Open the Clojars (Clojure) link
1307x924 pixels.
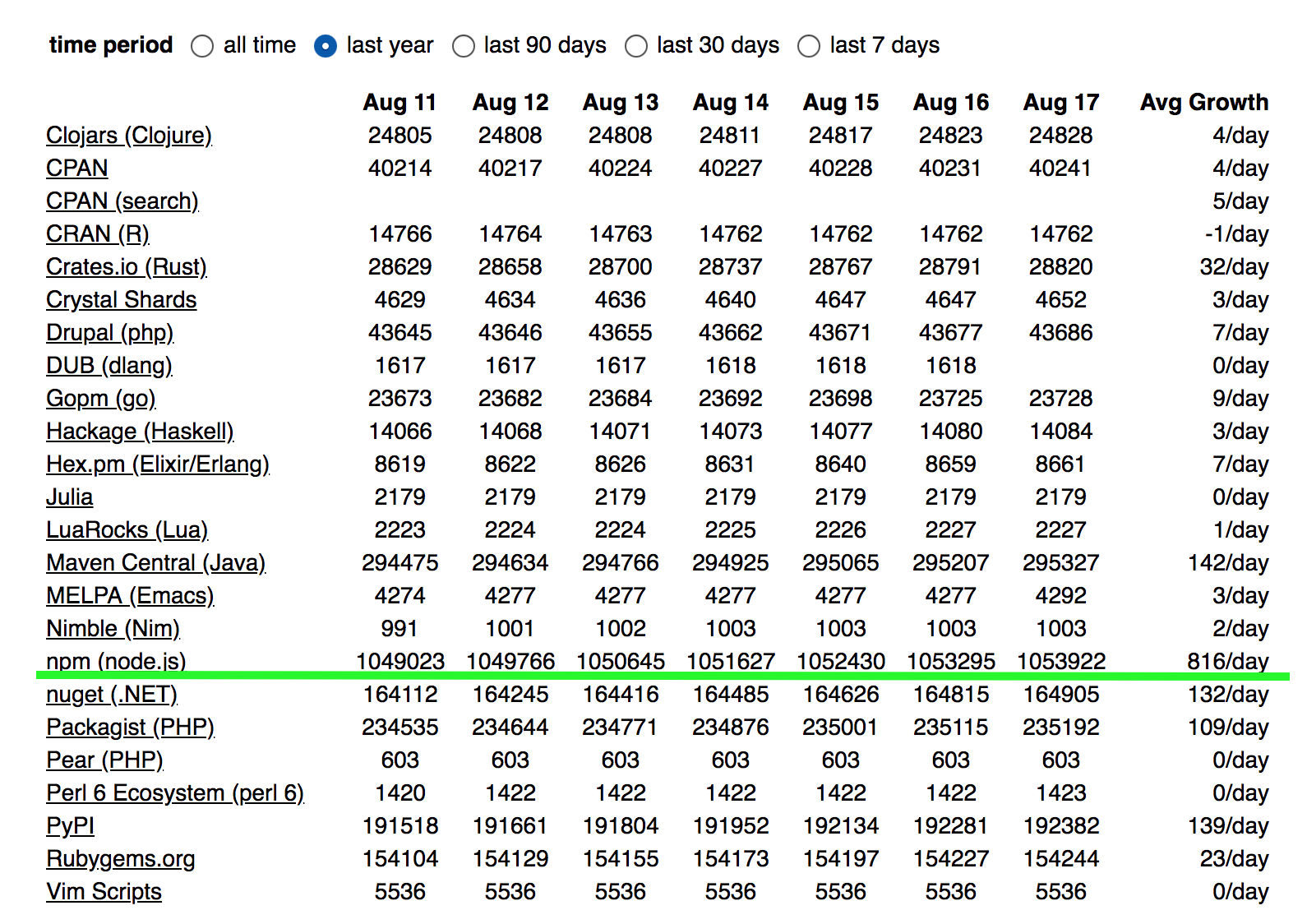pos(129,136)
